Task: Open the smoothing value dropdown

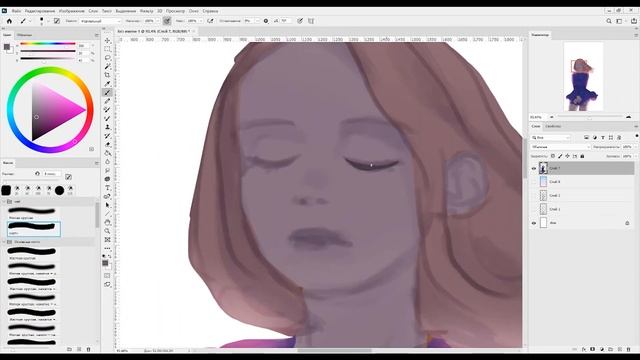Action: (257, 21)
